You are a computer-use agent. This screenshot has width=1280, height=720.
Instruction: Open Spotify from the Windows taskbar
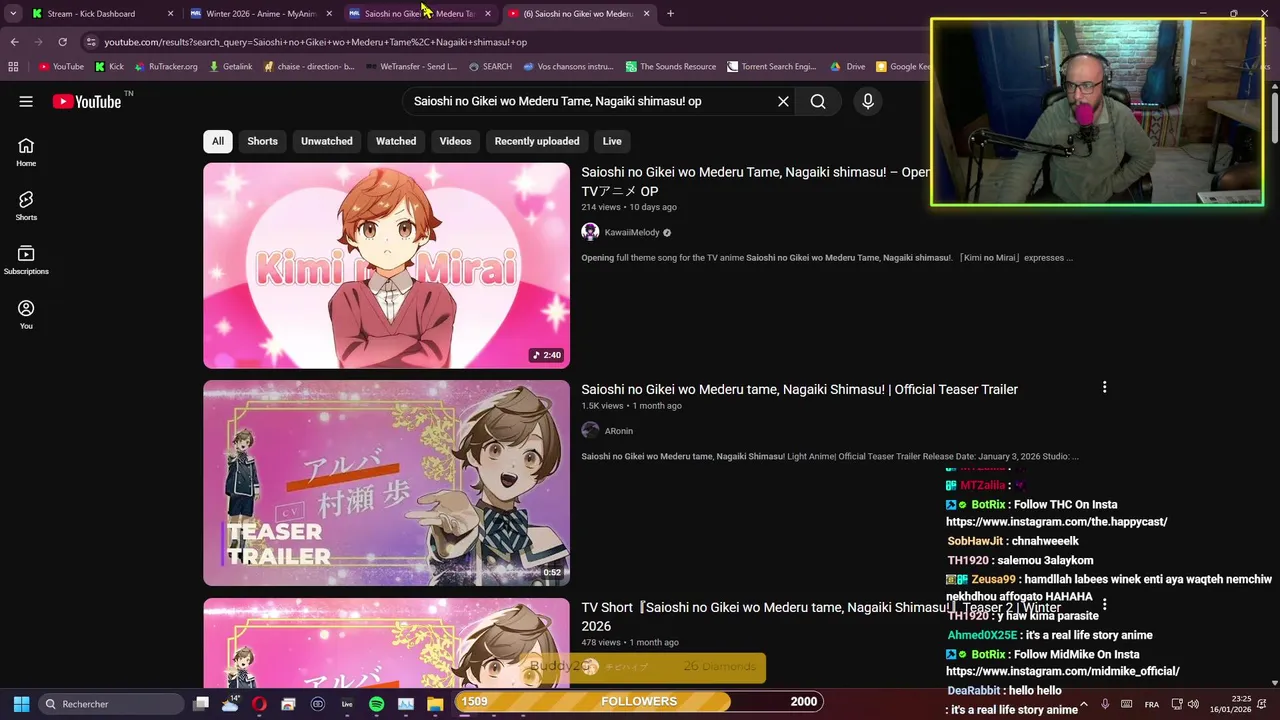click(x=376, y=704)
